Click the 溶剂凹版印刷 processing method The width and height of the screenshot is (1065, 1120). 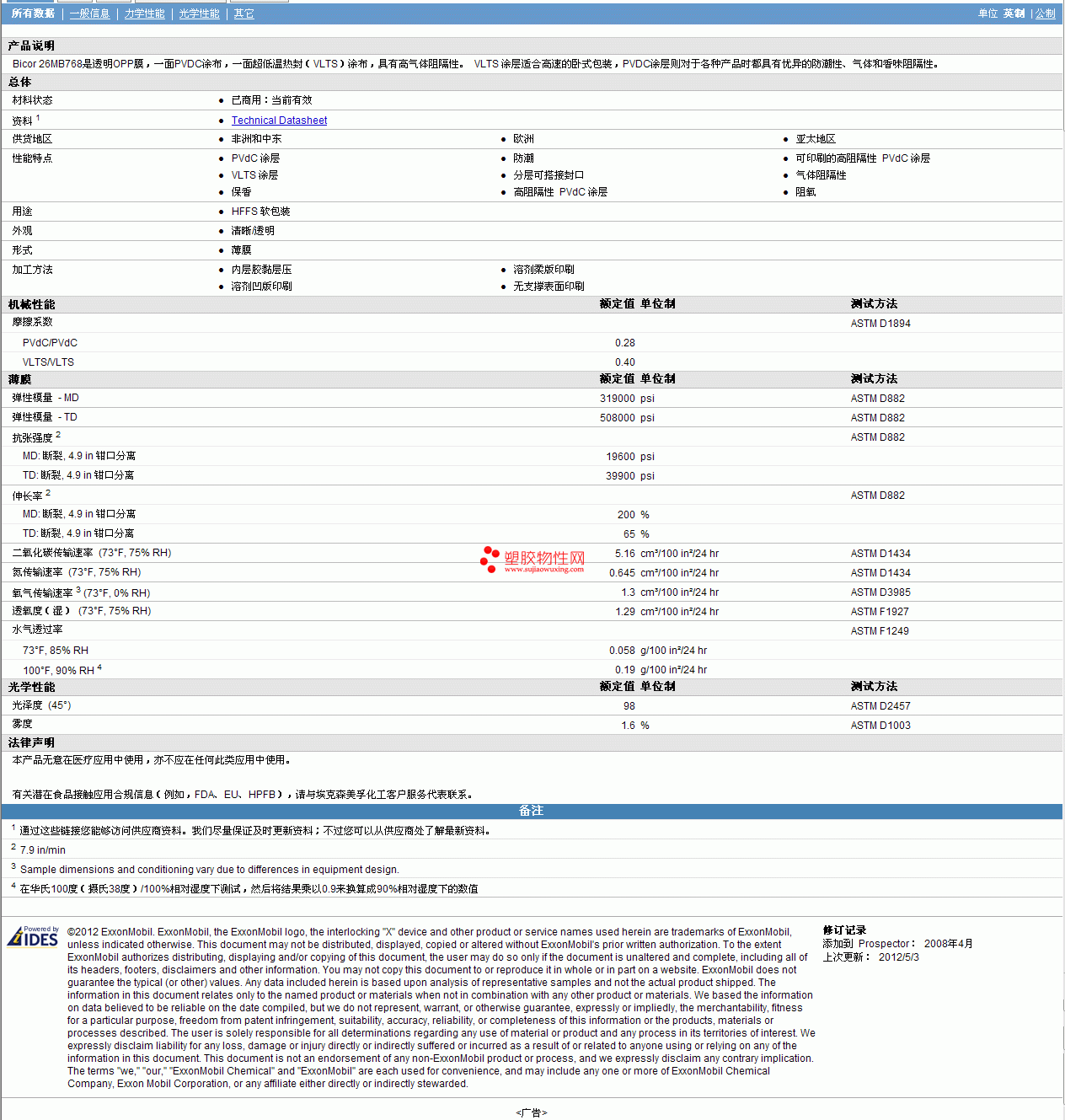click(261, 287)
